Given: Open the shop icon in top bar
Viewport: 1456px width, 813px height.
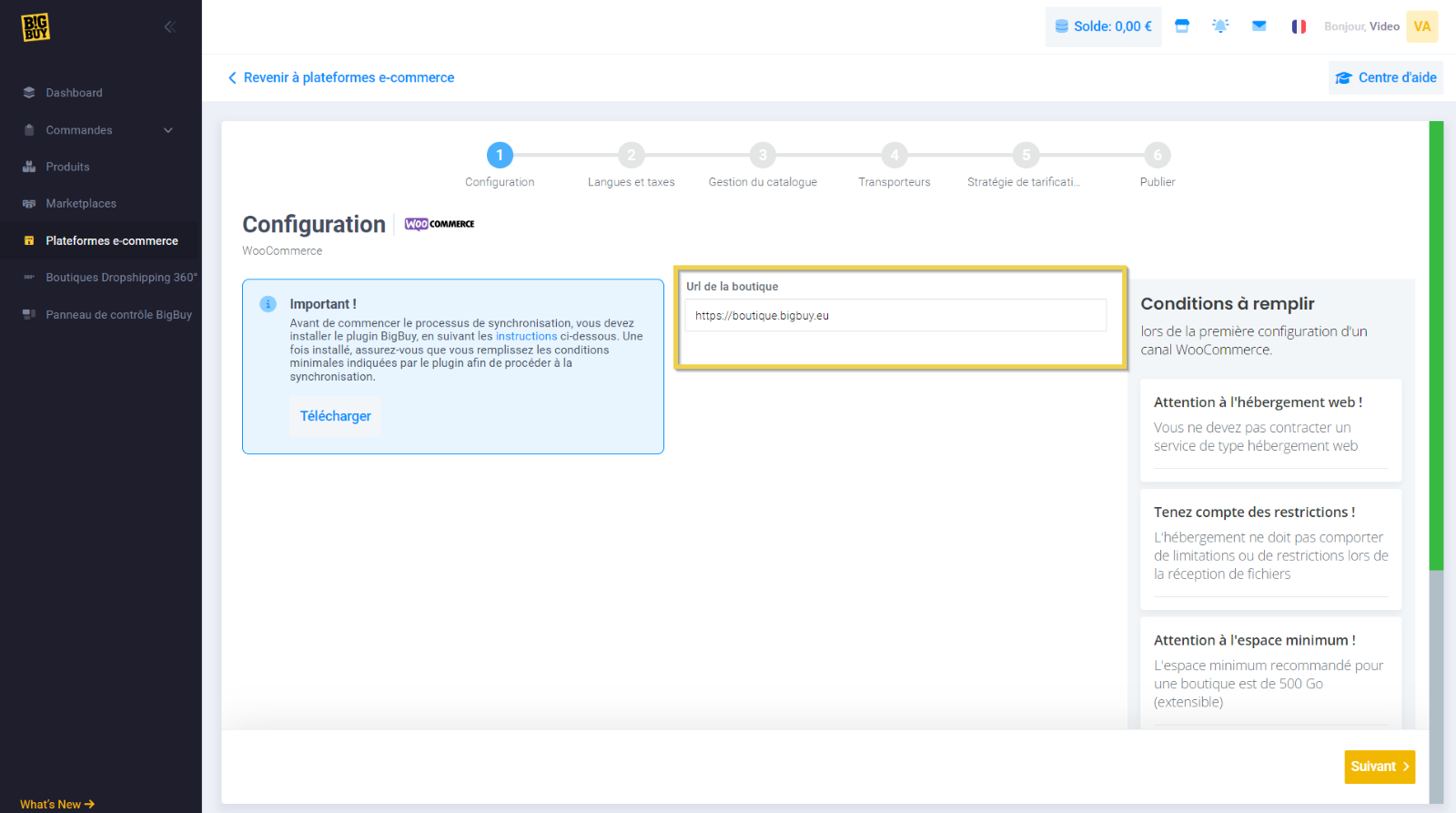Looking at the screenshot, I should [1182, 26].
